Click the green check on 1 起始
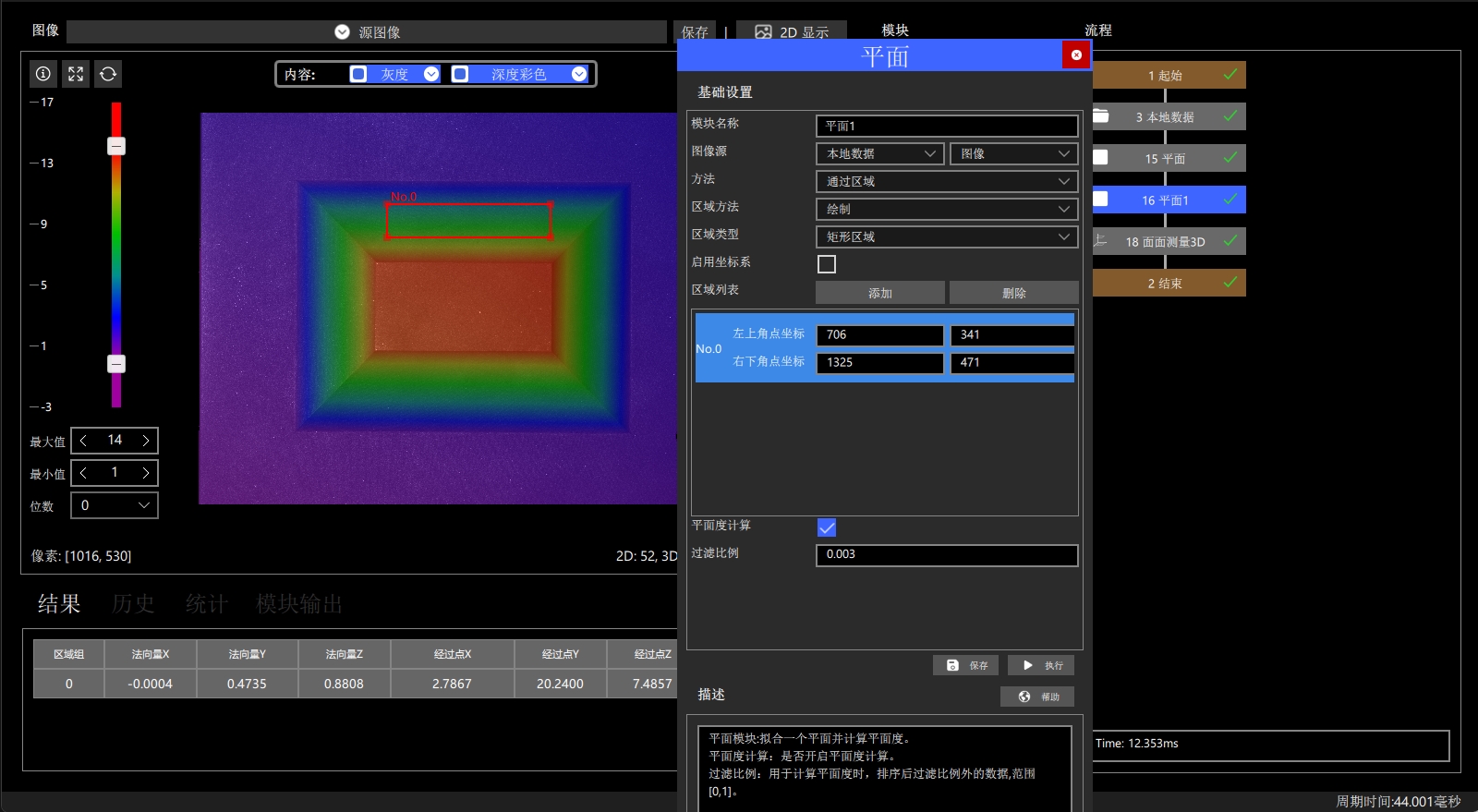 pos(1230,74)
